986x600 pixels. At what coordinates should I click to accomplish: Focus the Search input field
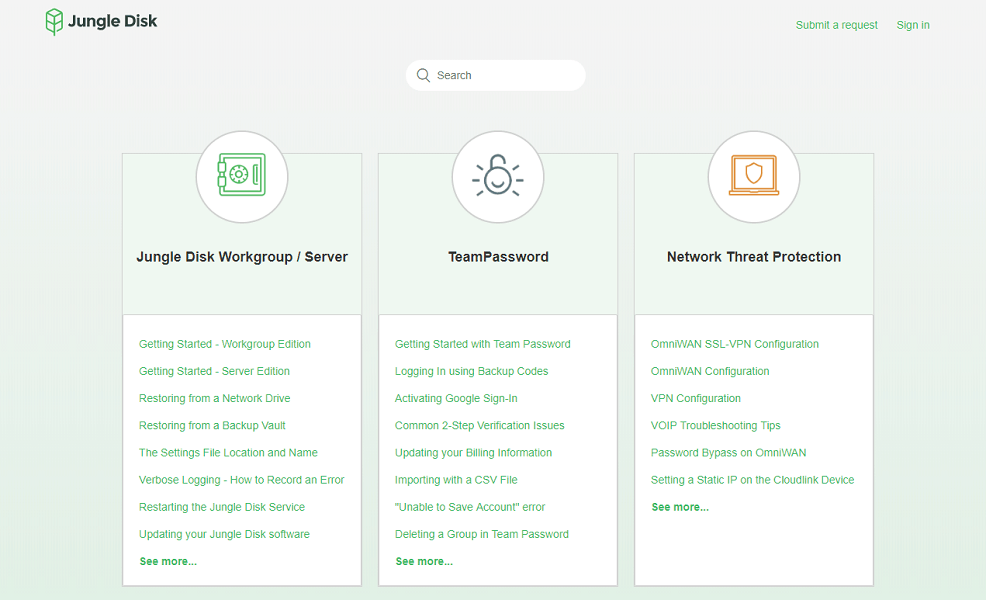(496, 75)
